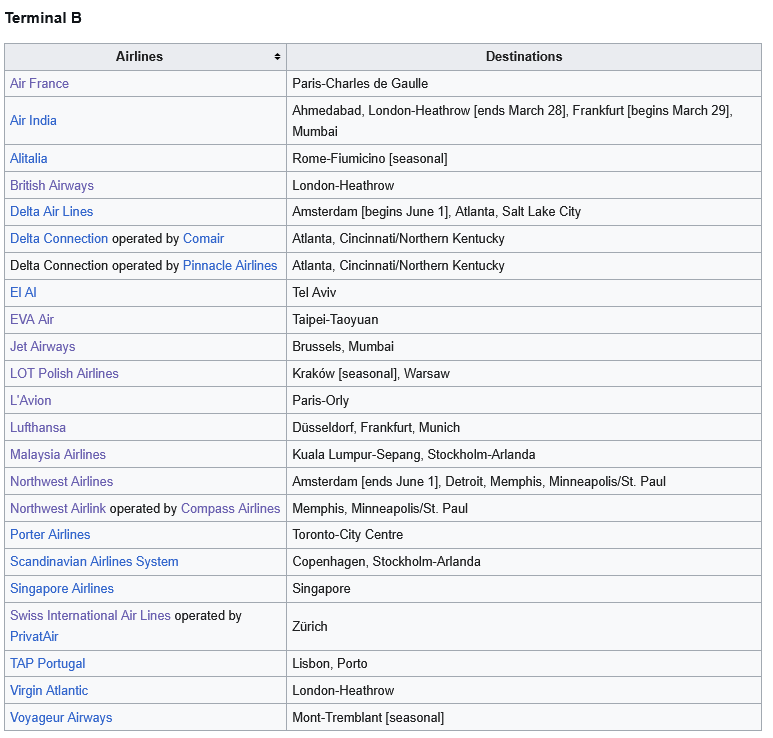Viewport: 773px width, 738px height.
Task: Open the Lufthansa link
Action: tap(38, 428)
